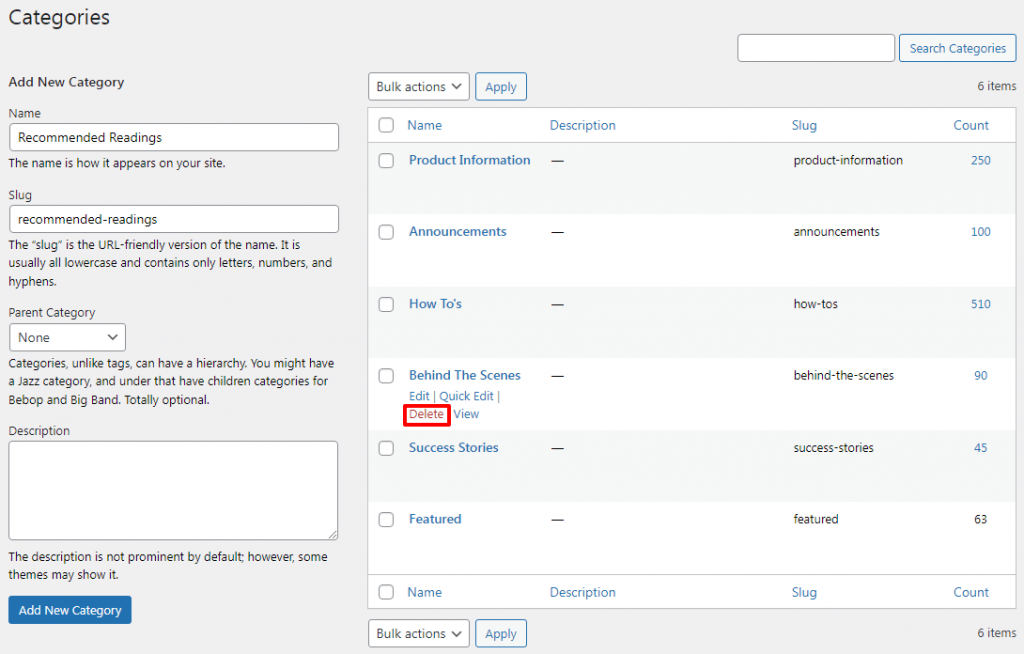This screenshot has width=1024, height=654.
Task: Delete the Behind The Scenes category
Action: [426, 414]
